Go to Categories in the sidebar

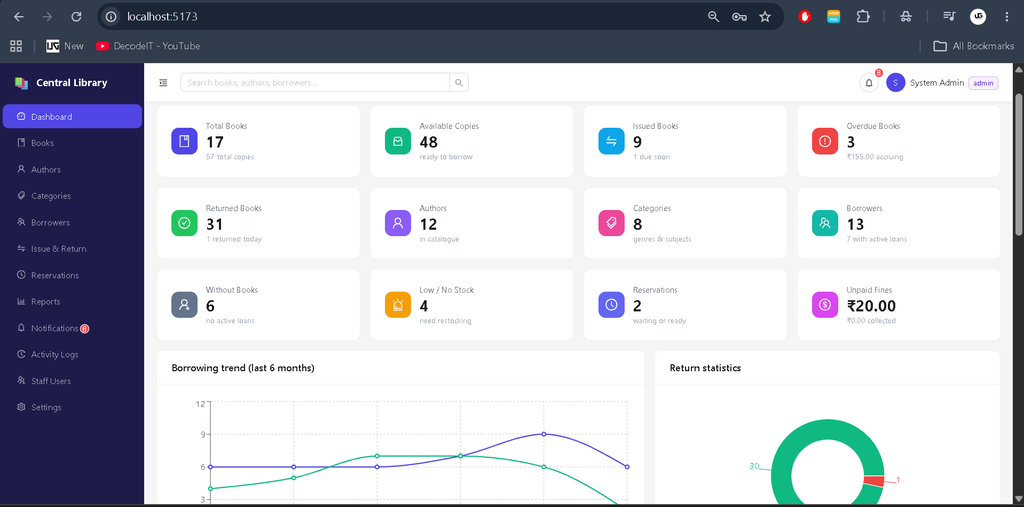pos(72,196)
